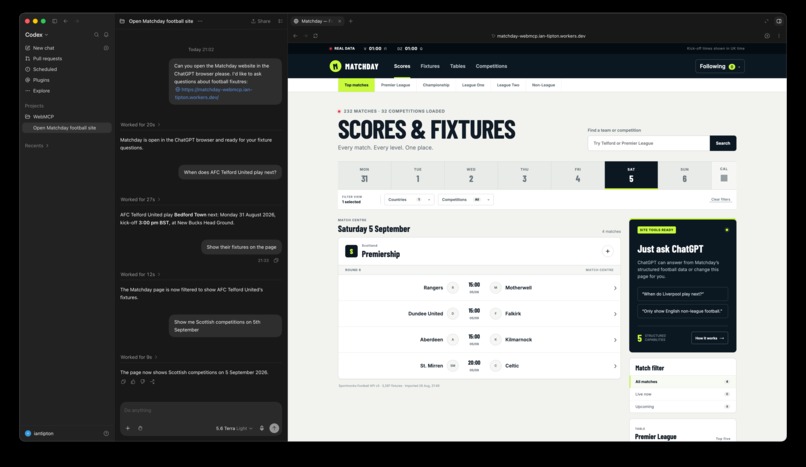Select the Competitions nav item
806x467 pixels.
491,66
